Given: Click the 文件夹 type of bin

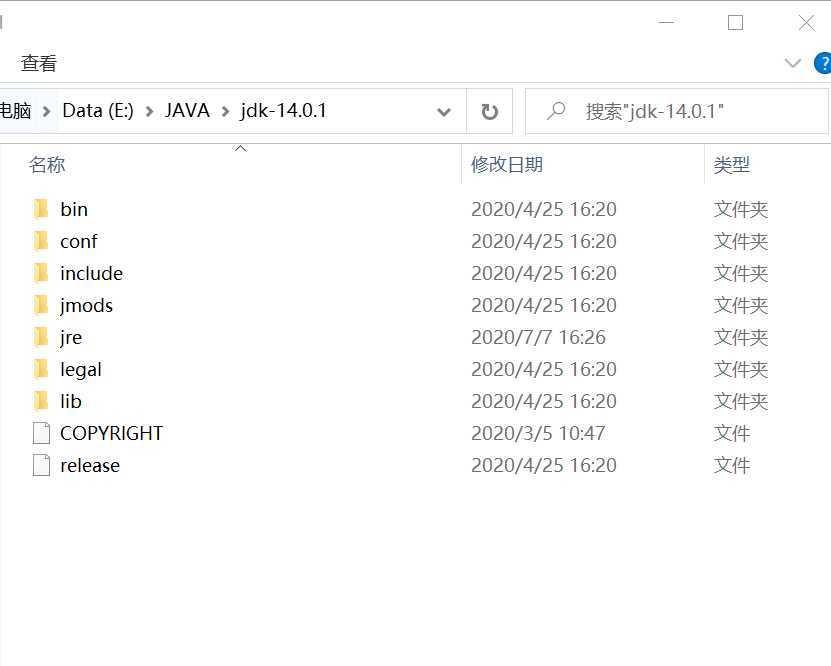Looking at the screenshot, I should click(740, 209).
